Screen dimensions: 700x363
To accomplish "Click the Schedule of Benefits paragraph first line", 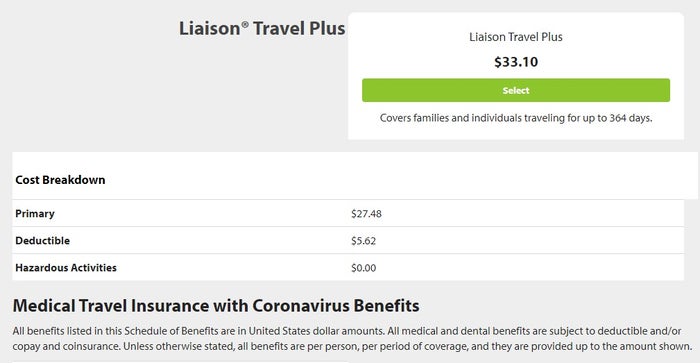I will tap(347, 331).
